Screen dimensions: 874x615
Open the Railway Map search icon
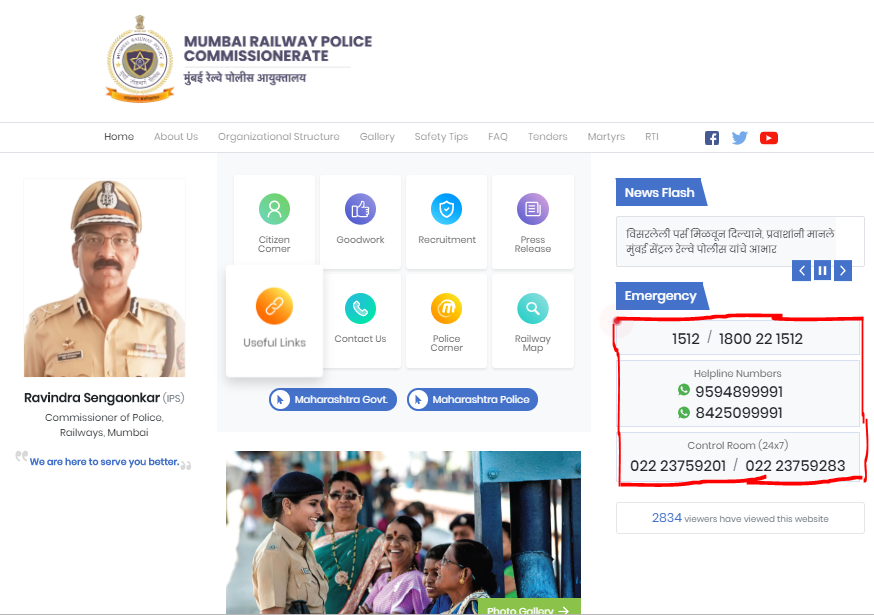(533, 308)
